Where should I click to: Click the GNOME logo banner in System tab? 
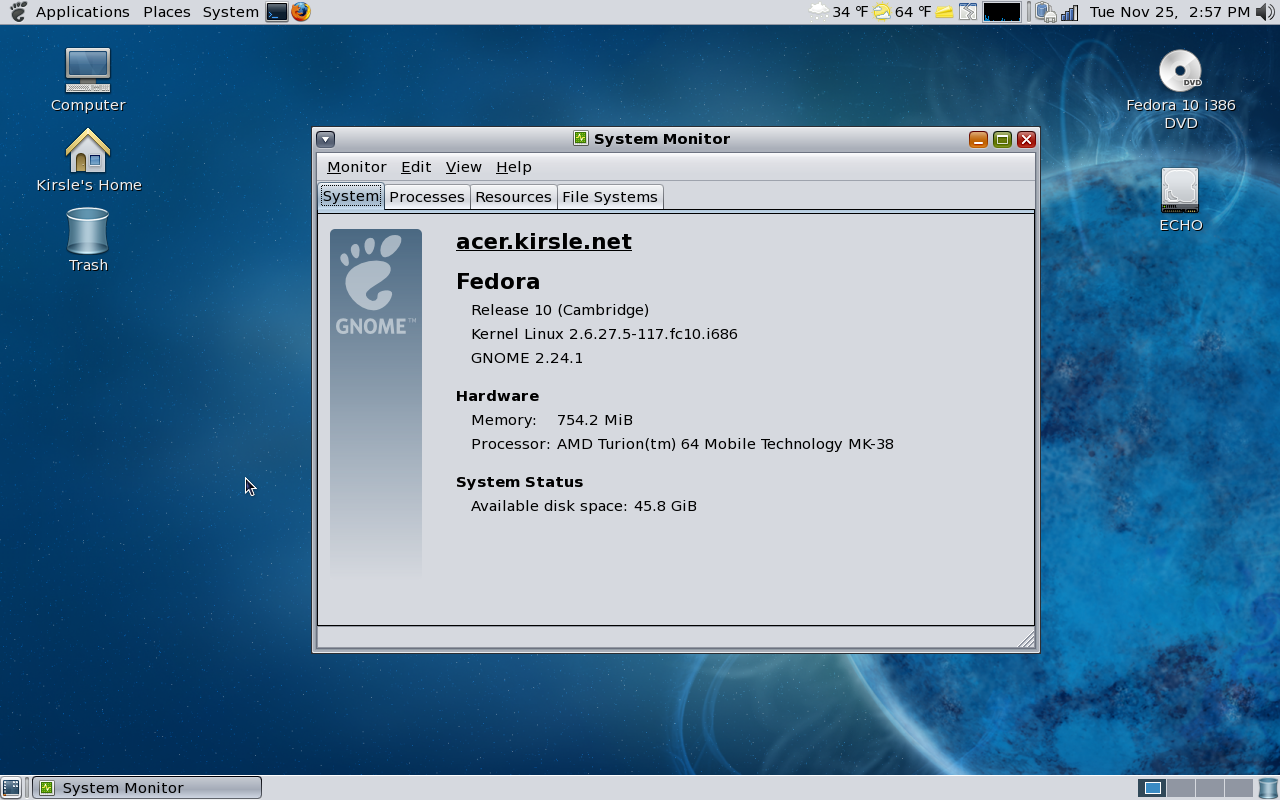(x=376, y=403)
